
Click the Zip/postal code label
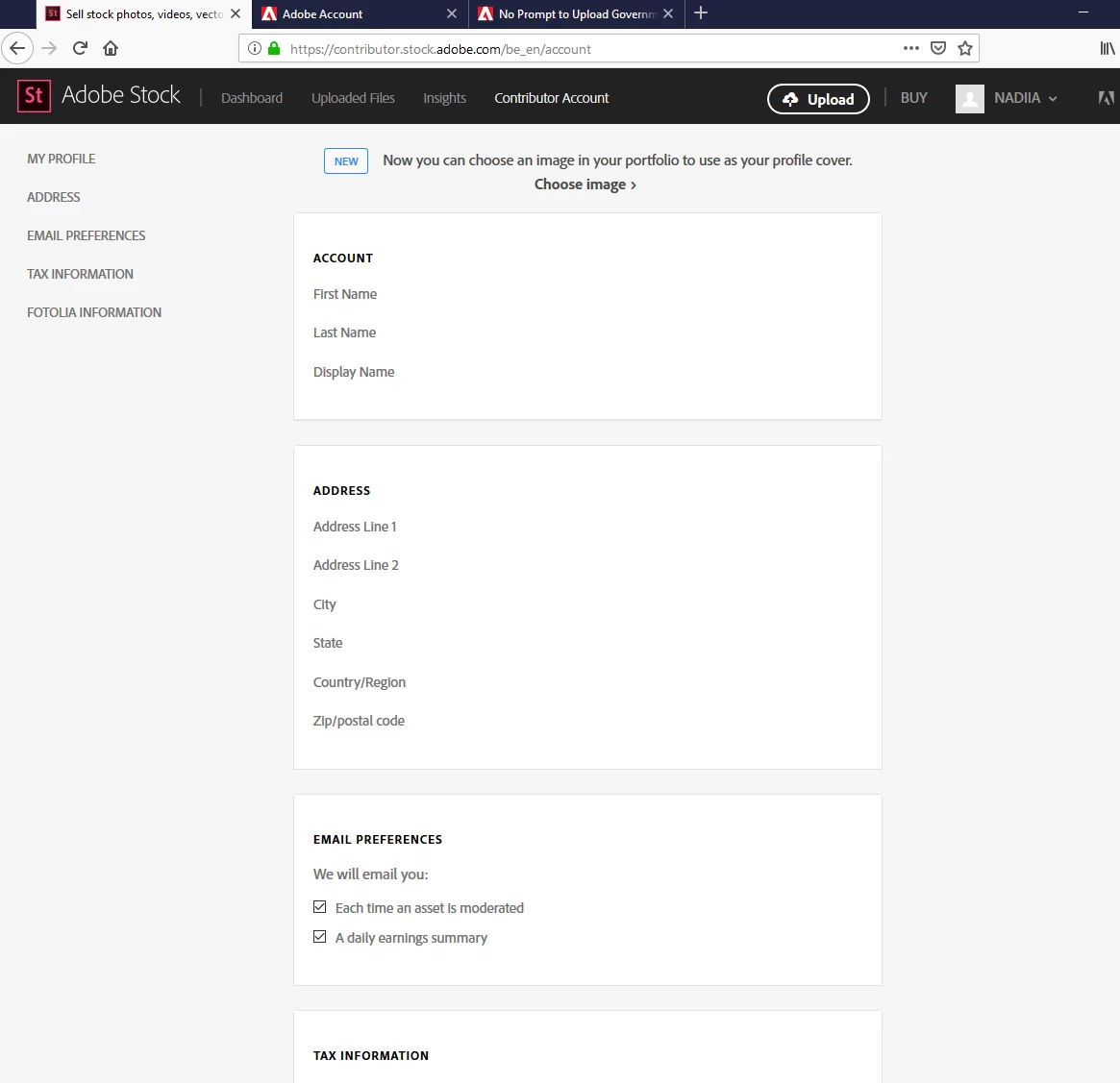click(x=359, y=721)
